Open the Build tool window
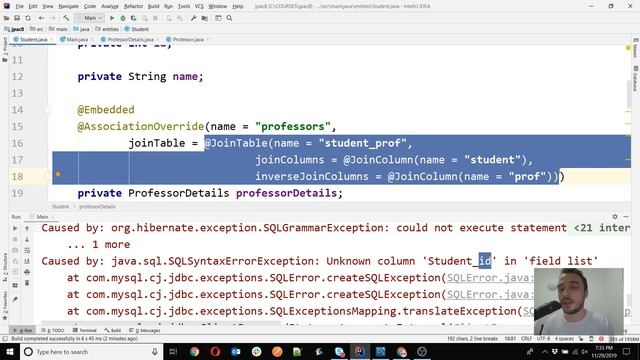 tap(113, 330)
